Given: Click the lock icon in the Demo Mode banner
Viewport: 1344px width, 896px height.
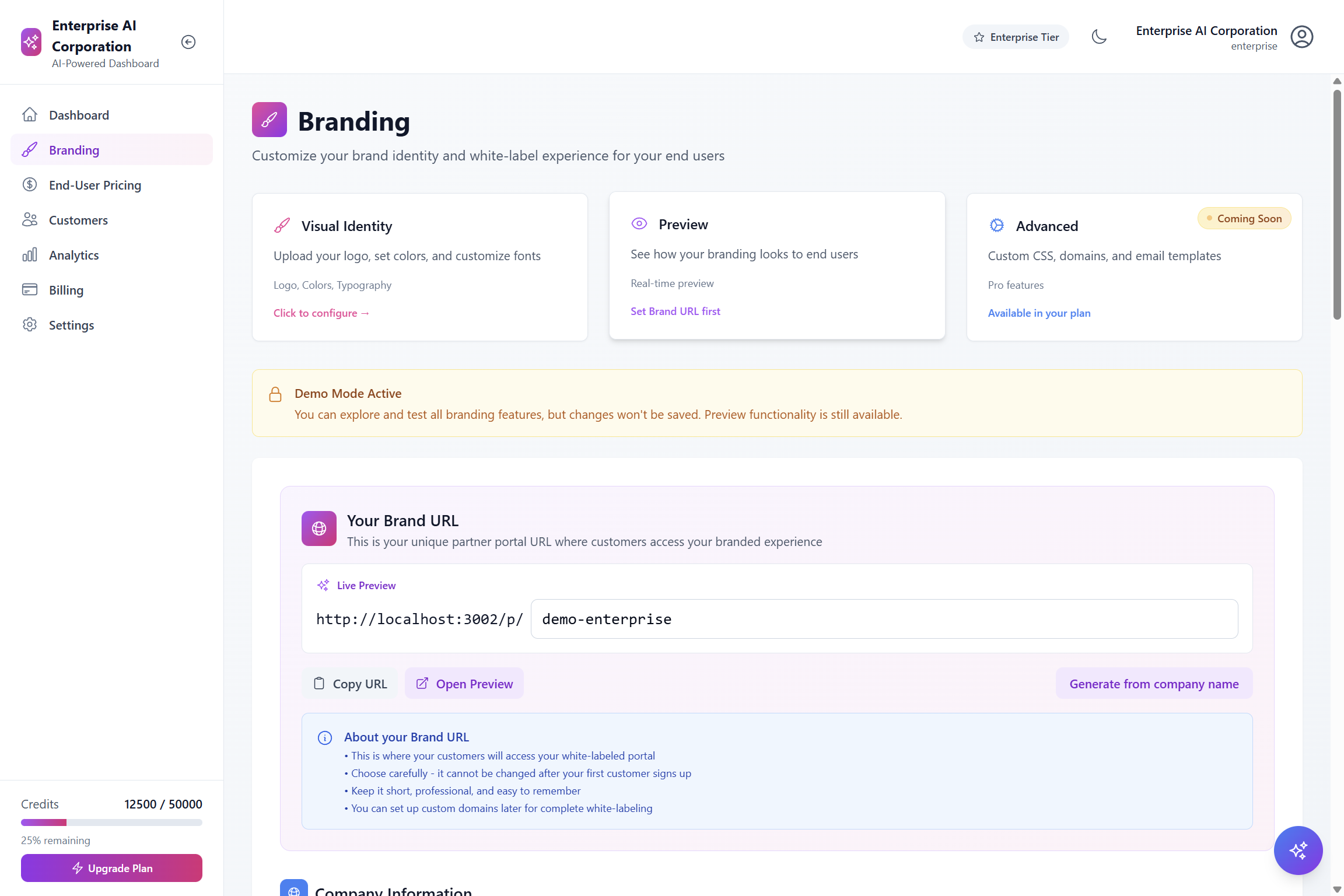Looking at the screenshot, I should pyautogui.click(x=275, y=395).
